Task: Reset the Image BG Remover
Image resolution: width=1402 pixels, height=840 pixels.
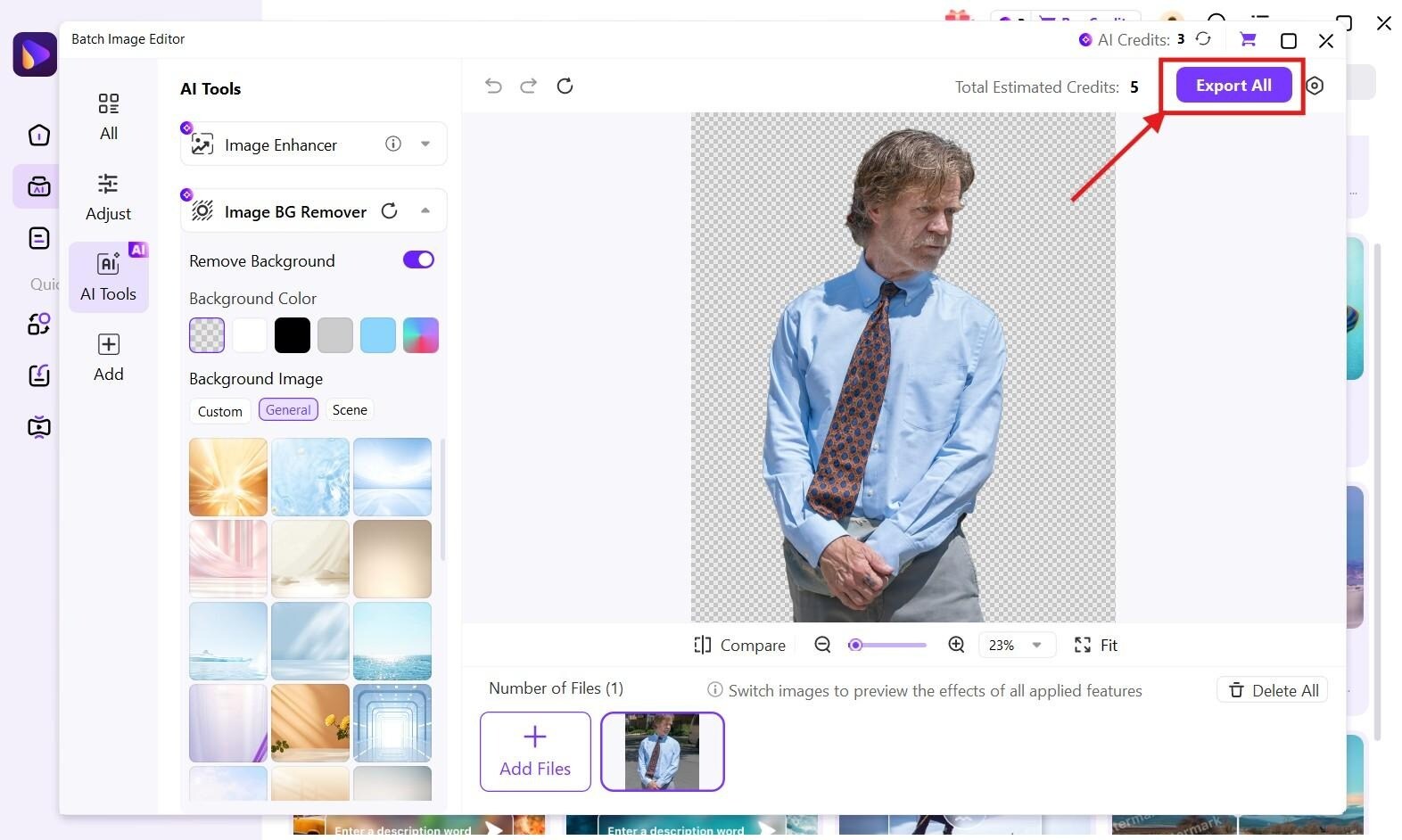Action: (390, 211)
